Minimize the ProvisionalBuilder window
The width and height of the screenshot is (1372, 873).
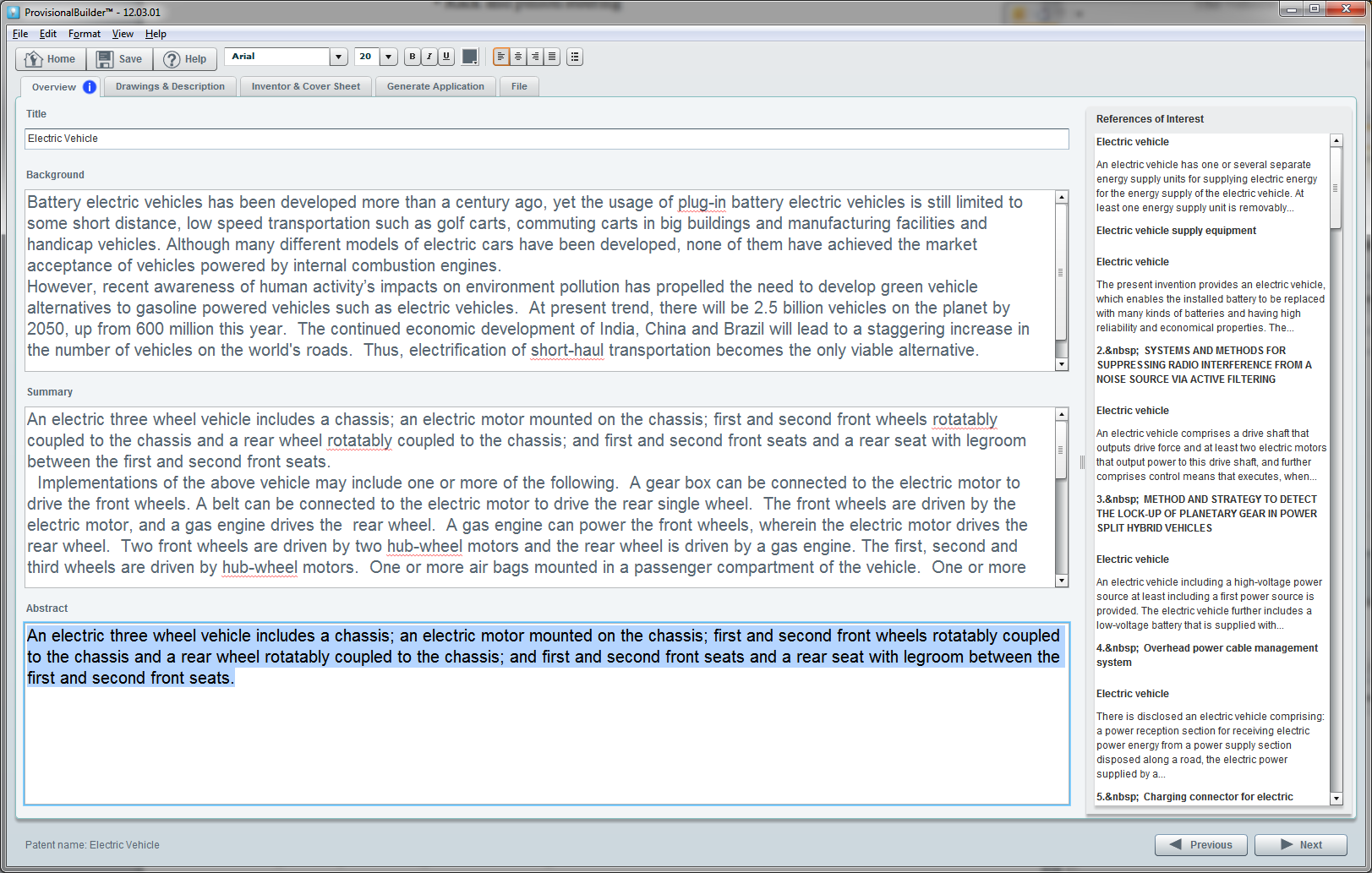1291,9
